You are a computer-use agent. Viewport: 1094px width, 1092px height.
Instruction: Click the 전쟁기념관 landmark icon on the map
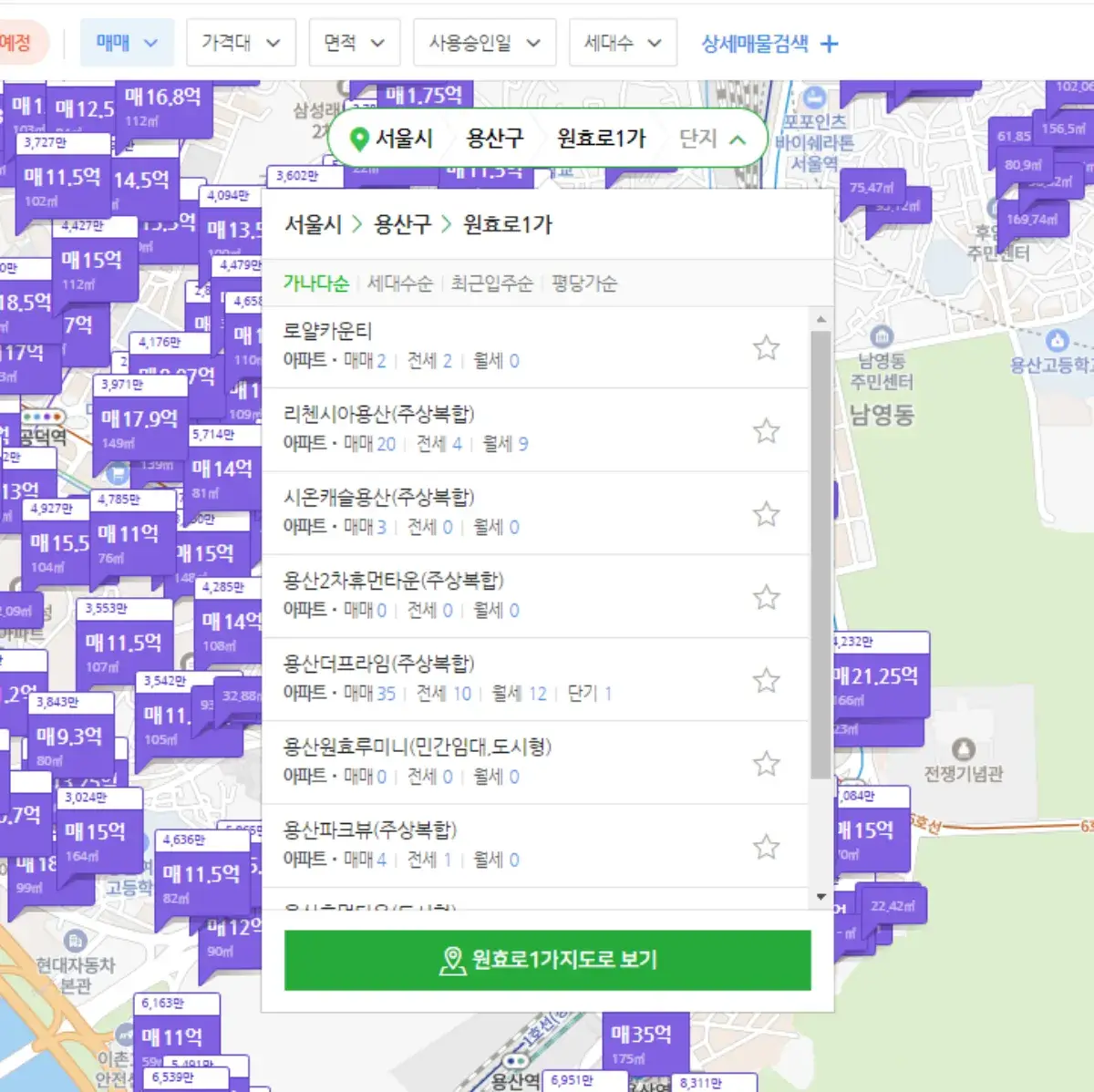click(964, 749)
